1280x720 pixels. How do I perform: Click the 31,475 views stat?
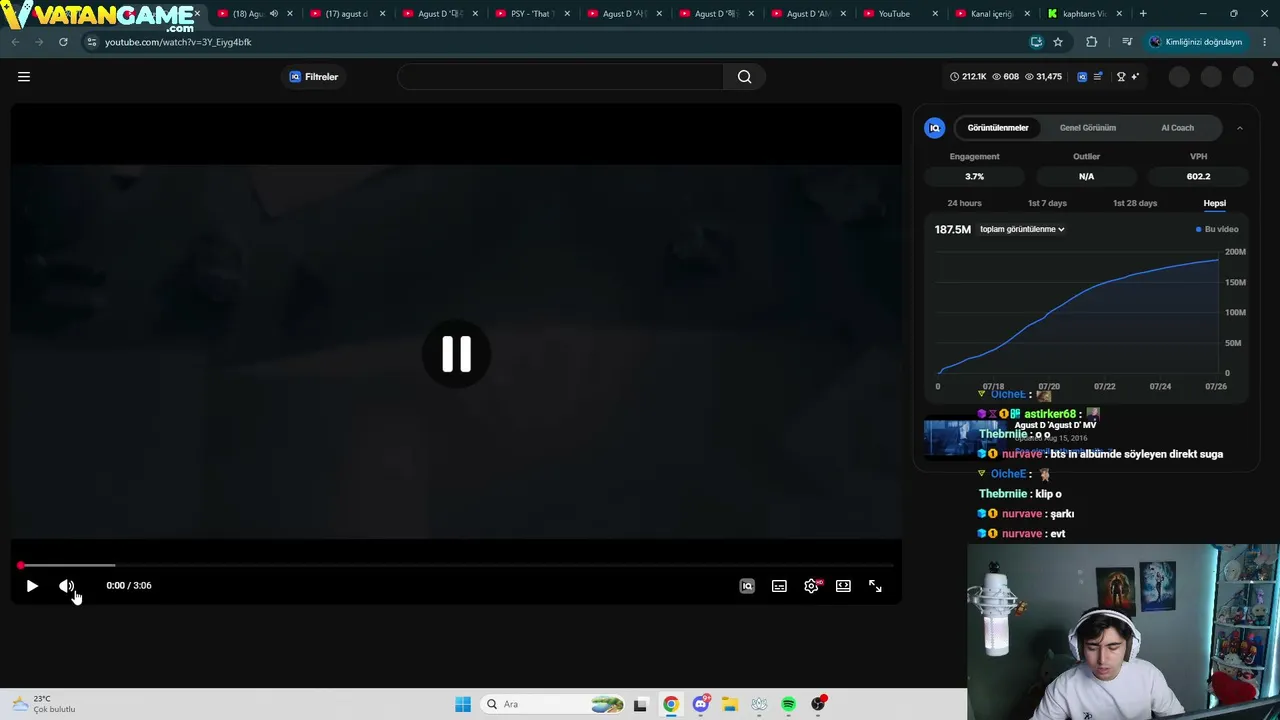tap(1043, 77)
